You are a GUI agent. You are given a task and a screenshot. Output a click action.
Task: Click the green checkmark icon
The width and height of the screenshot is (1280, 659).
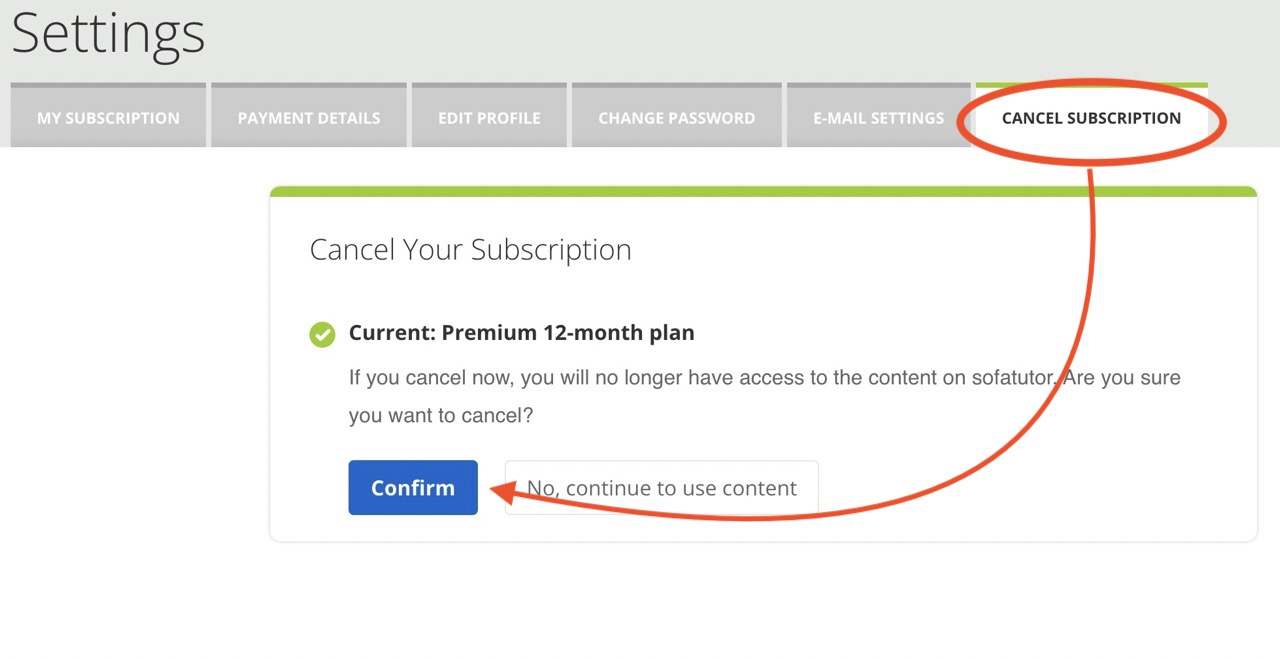pyautogui.click(x=322, y=334)
